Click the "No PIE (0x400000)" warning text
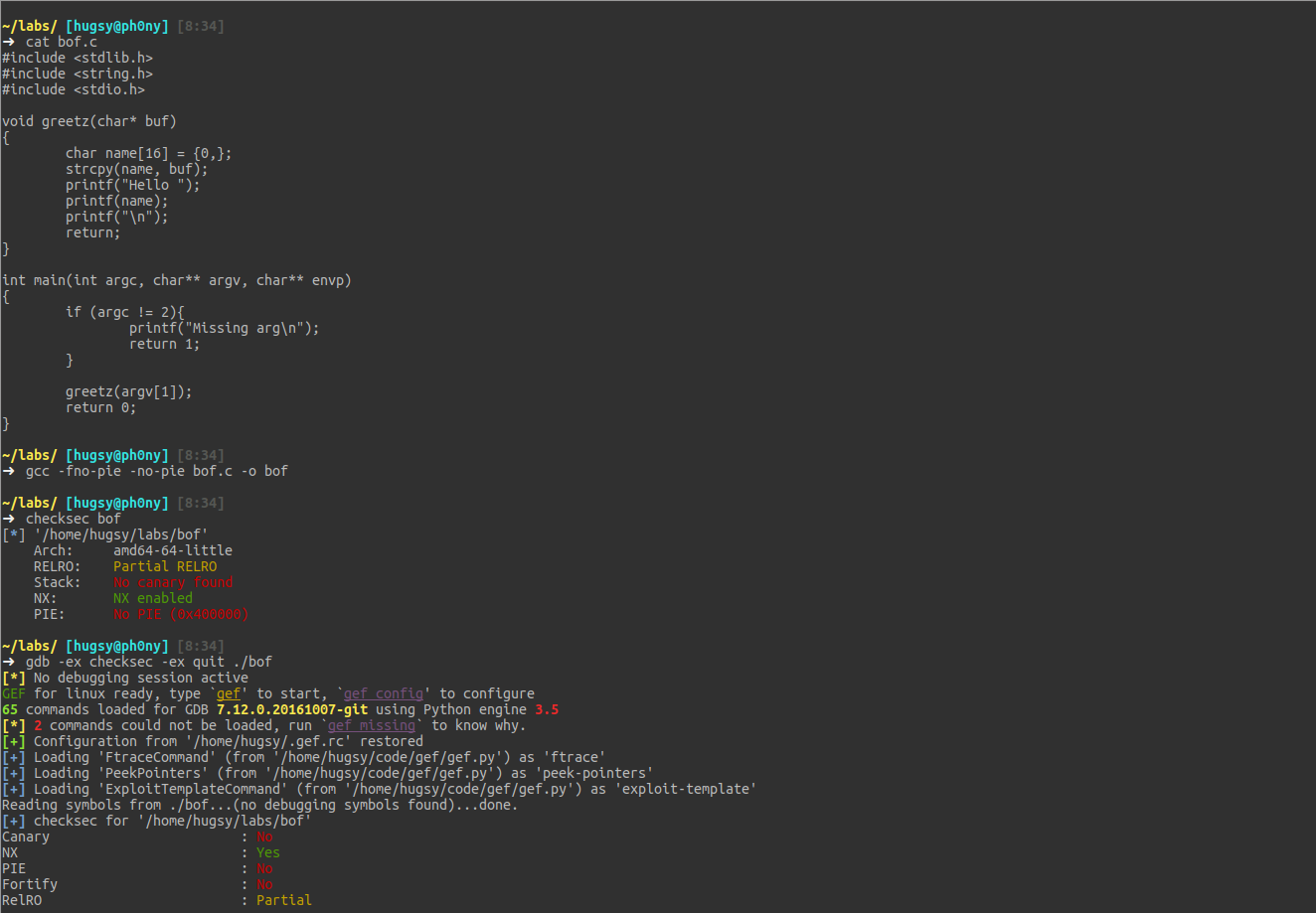1316x913 pixels. 182,613
